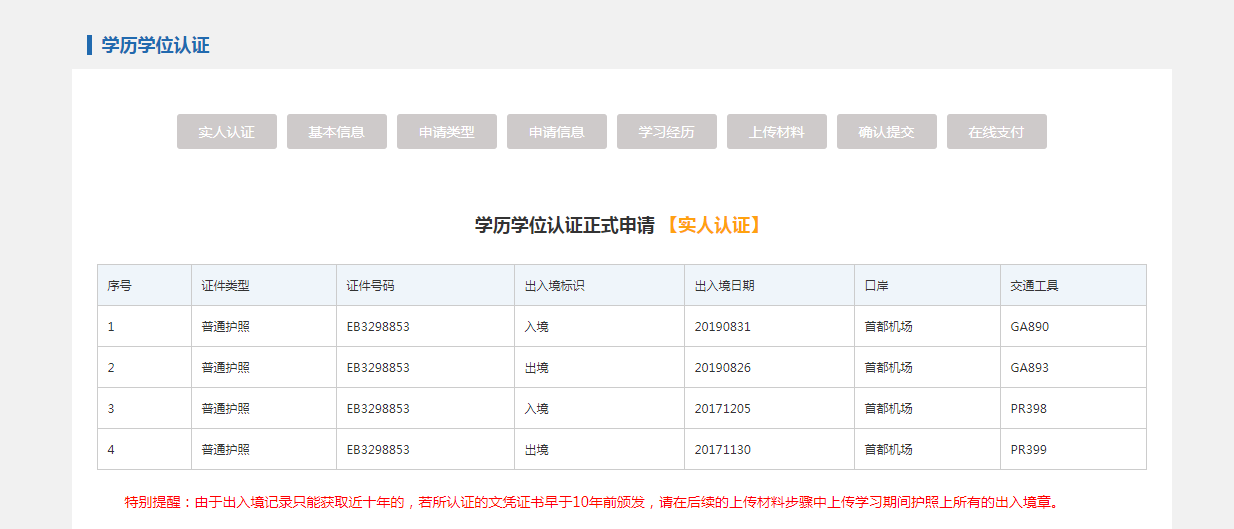The height and width of the screenshot is (529, 1234).
Task: Select the 基本信息 step
Action: coord(336,132)
